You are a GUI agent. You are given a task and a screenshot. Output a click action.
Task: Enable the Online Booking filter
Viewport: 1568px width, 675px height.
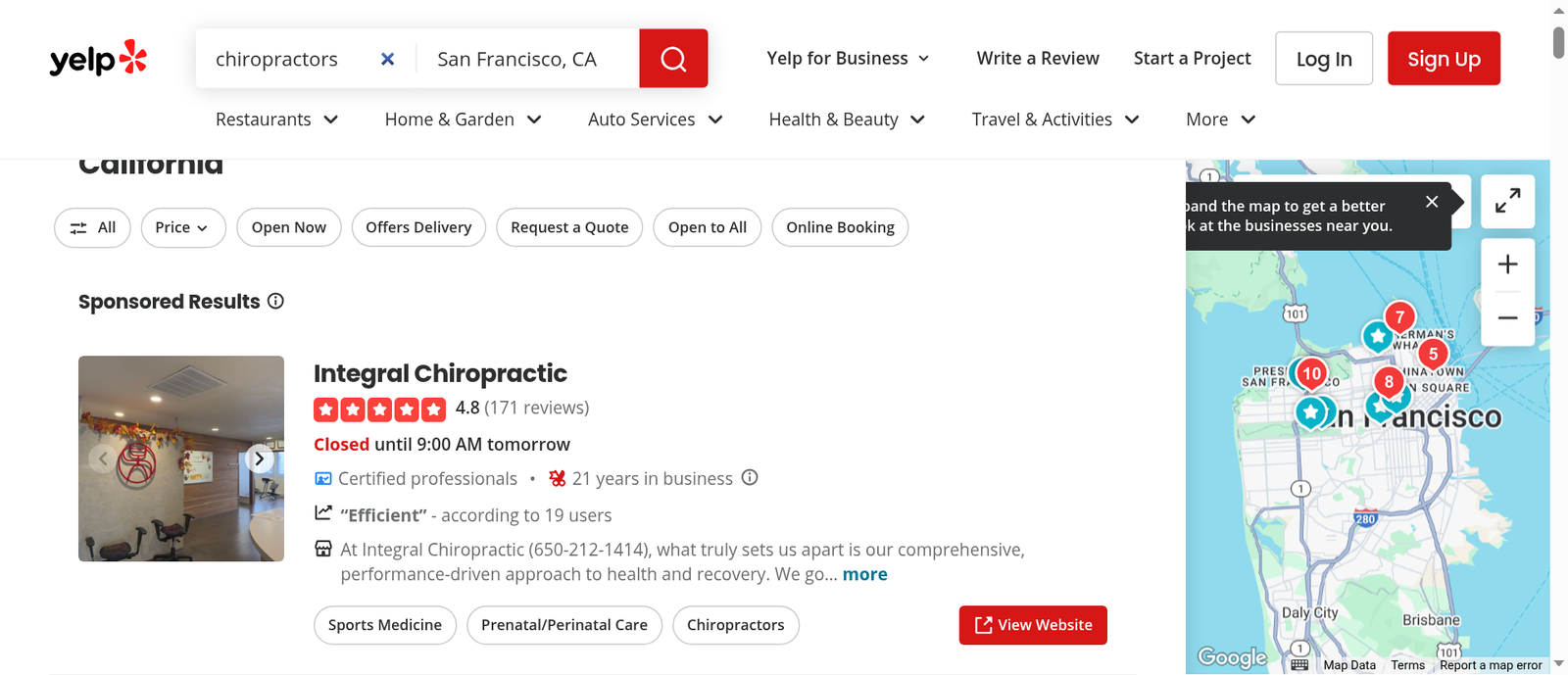(x=840, y=227)
